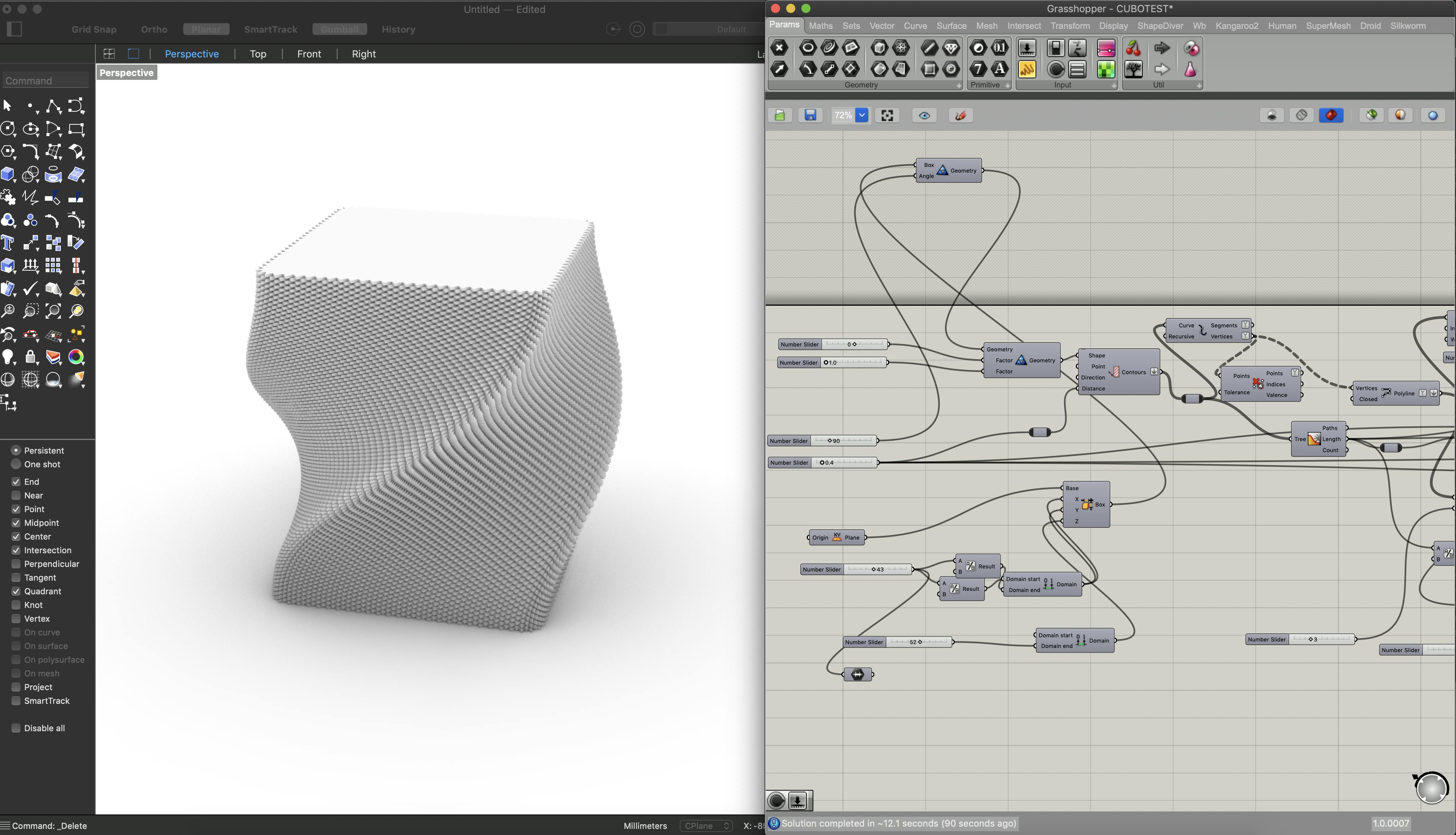1456x835 pixels.
Task: Toggle the canvas preview eye button
Action: [924, 115]
